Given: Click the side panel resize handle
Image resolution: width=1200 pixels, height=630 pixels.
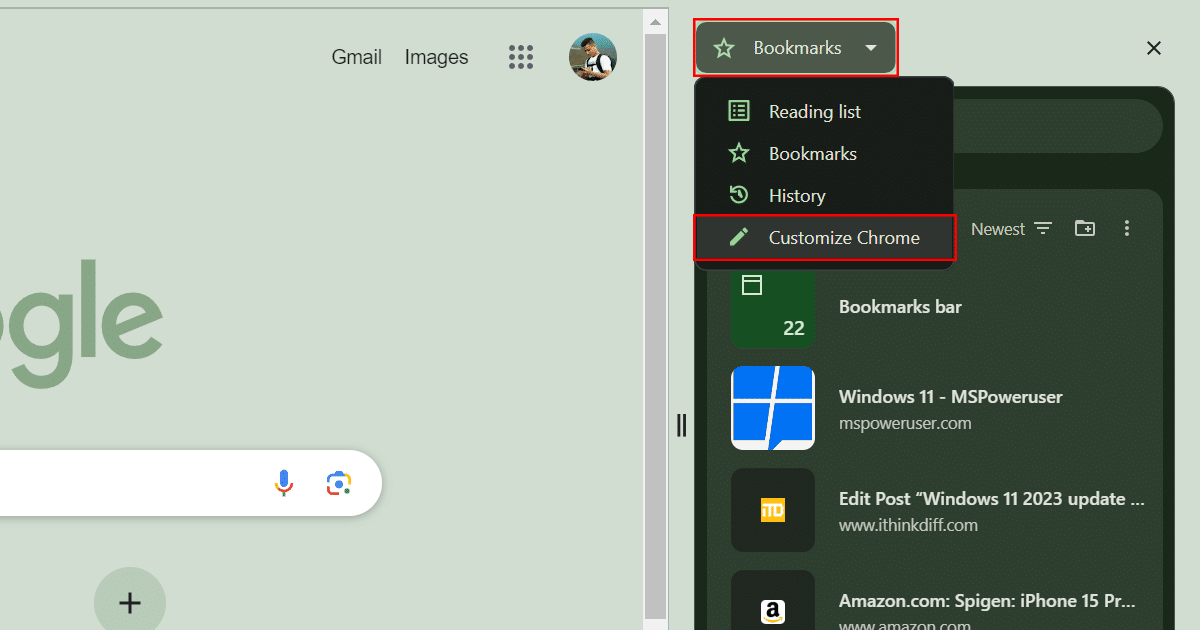Looking at the screenshot, I should pyautogui.click(x=681, y=425).
